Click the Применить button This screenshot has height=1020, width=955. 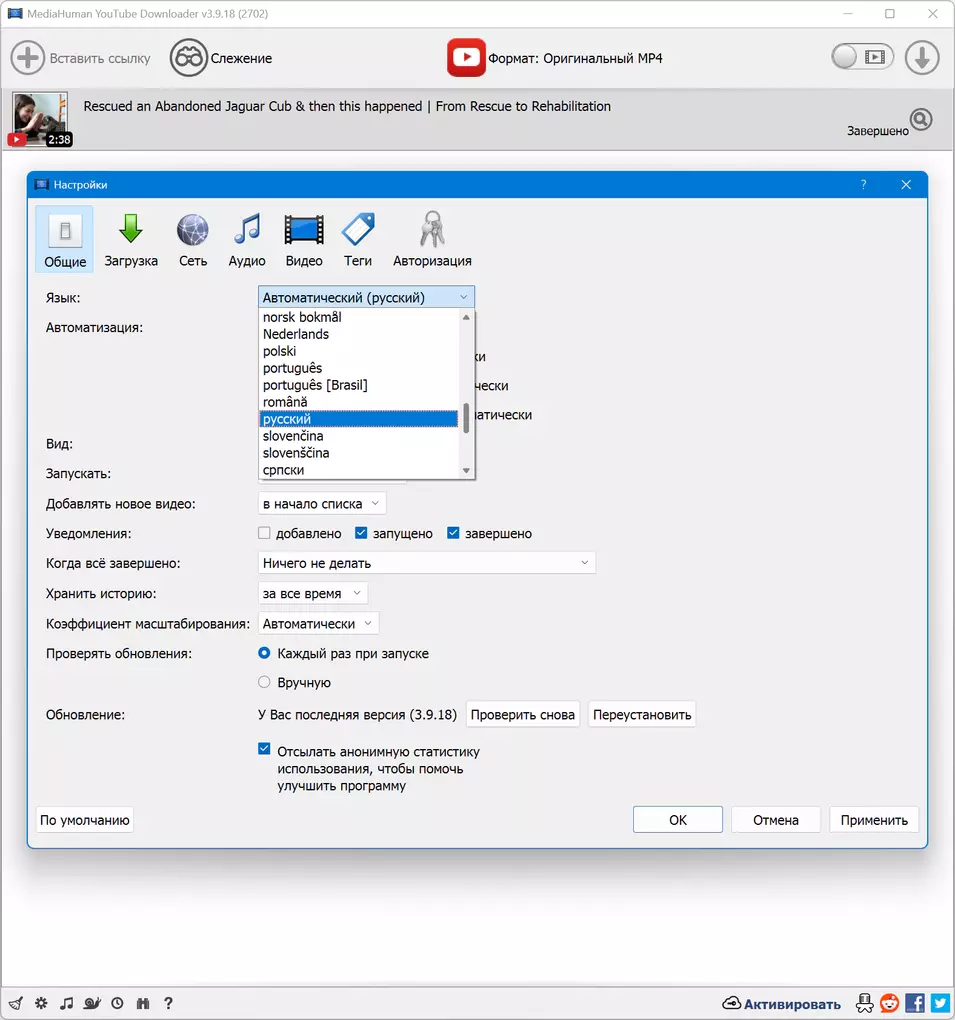click(x=874, y=820)
